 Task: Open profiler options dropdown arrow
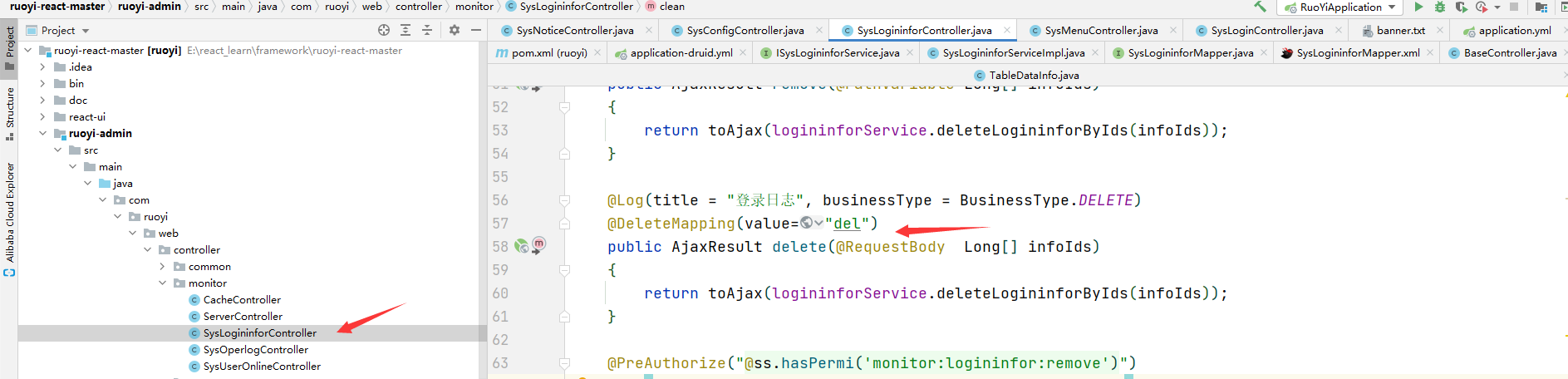tap(1497, 7)
